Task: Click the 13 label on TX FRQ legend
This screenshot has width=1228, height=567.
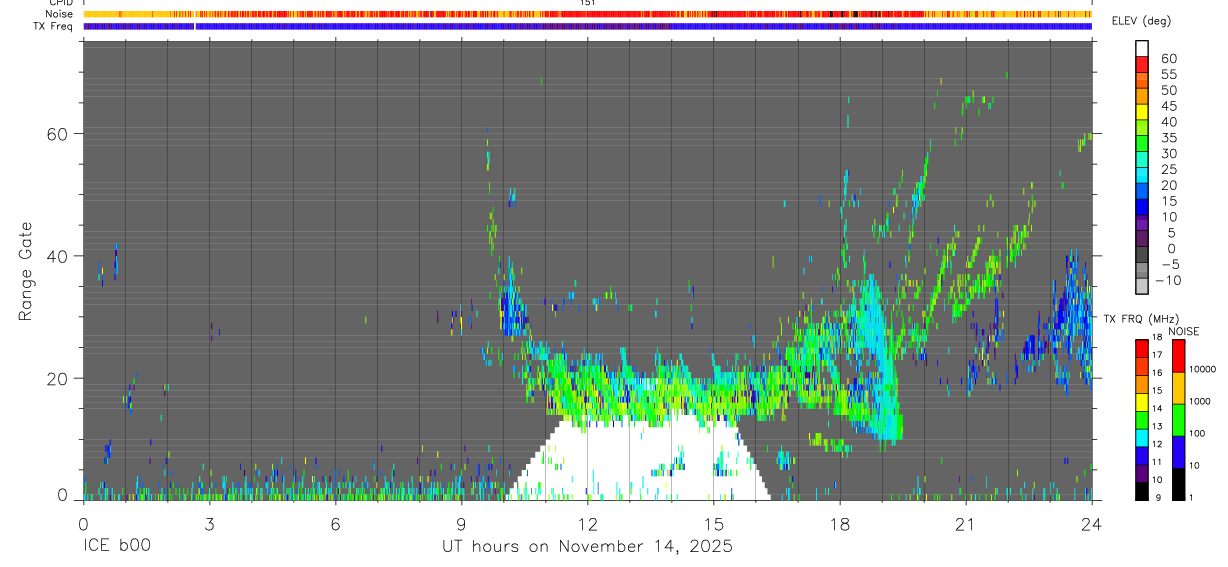Action: (1158, 427)
